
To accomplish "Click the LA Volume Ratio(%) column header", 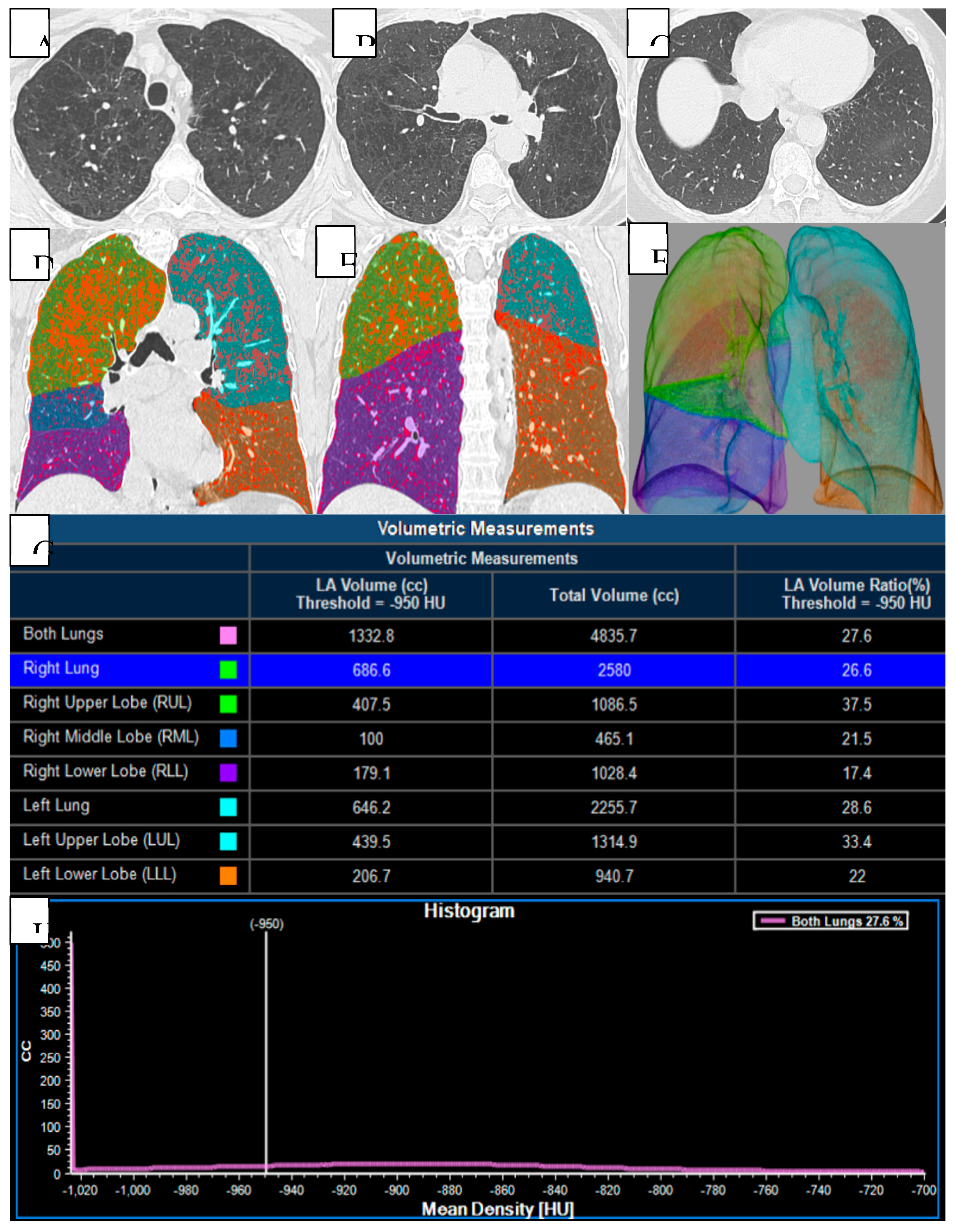I will (856, 594).
